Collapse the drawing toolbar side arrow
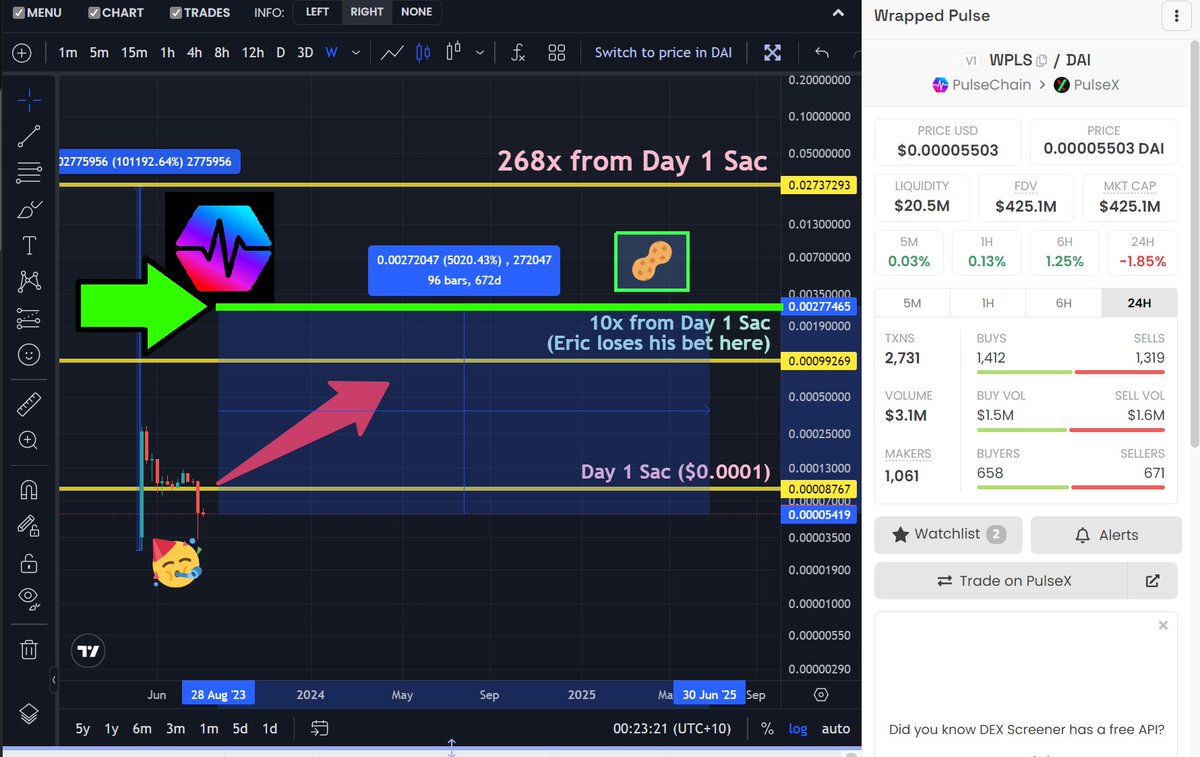This screenshot has width=1200, height=757. pyautogui.click(x=54, y=680)
